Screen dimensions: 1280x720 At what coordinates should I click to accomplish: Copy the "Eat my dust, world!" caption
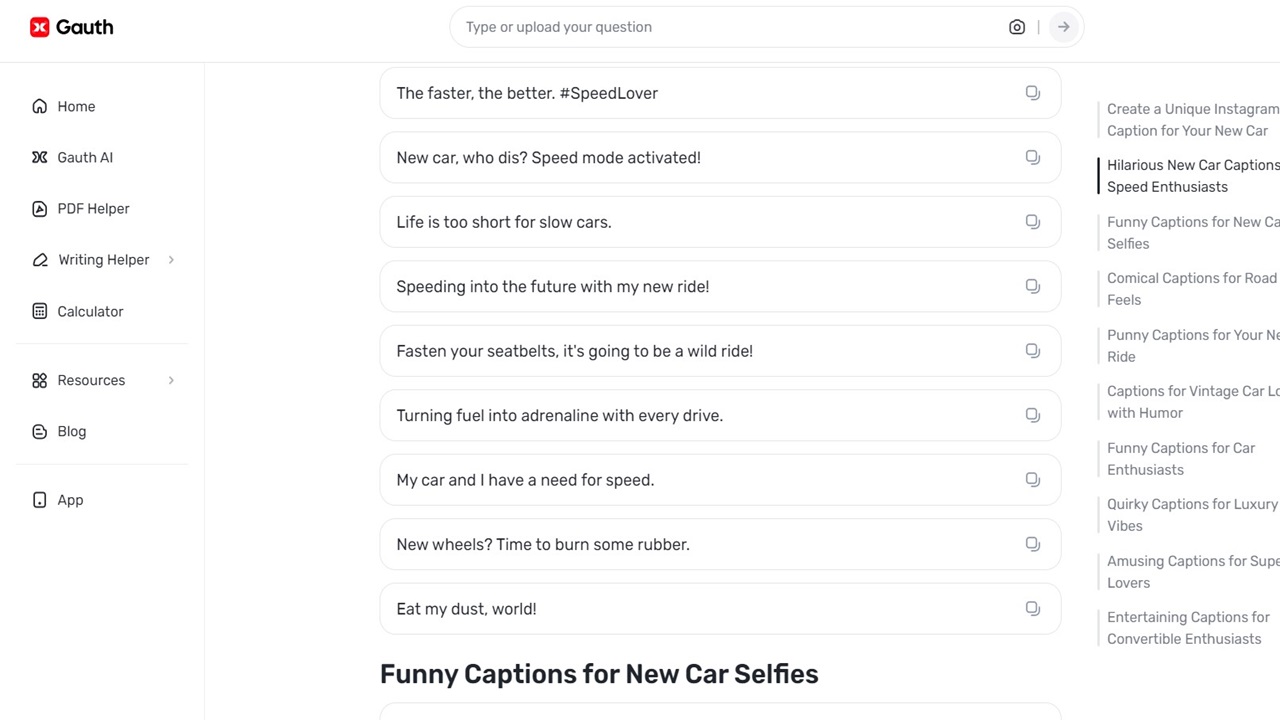[x=1032, y=609]
